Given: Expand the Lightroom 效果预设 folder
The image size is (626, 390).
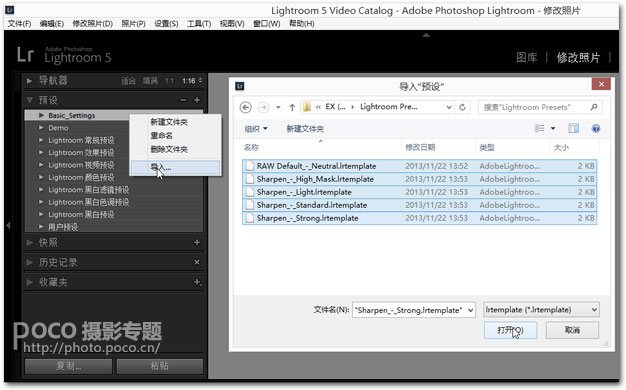Looking at the screenshot, I should coord(41,152).
